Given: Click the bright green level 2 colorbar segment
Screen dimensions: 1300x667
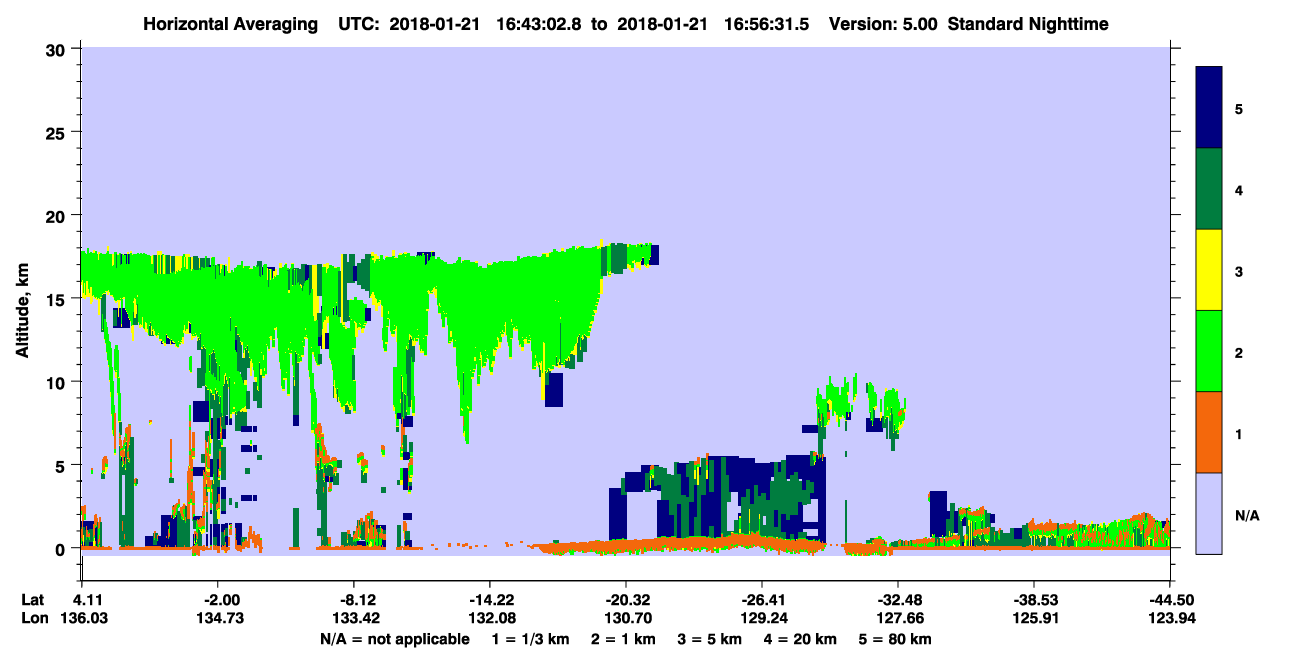Looking at the screenshot, I should pos(1209,351).
